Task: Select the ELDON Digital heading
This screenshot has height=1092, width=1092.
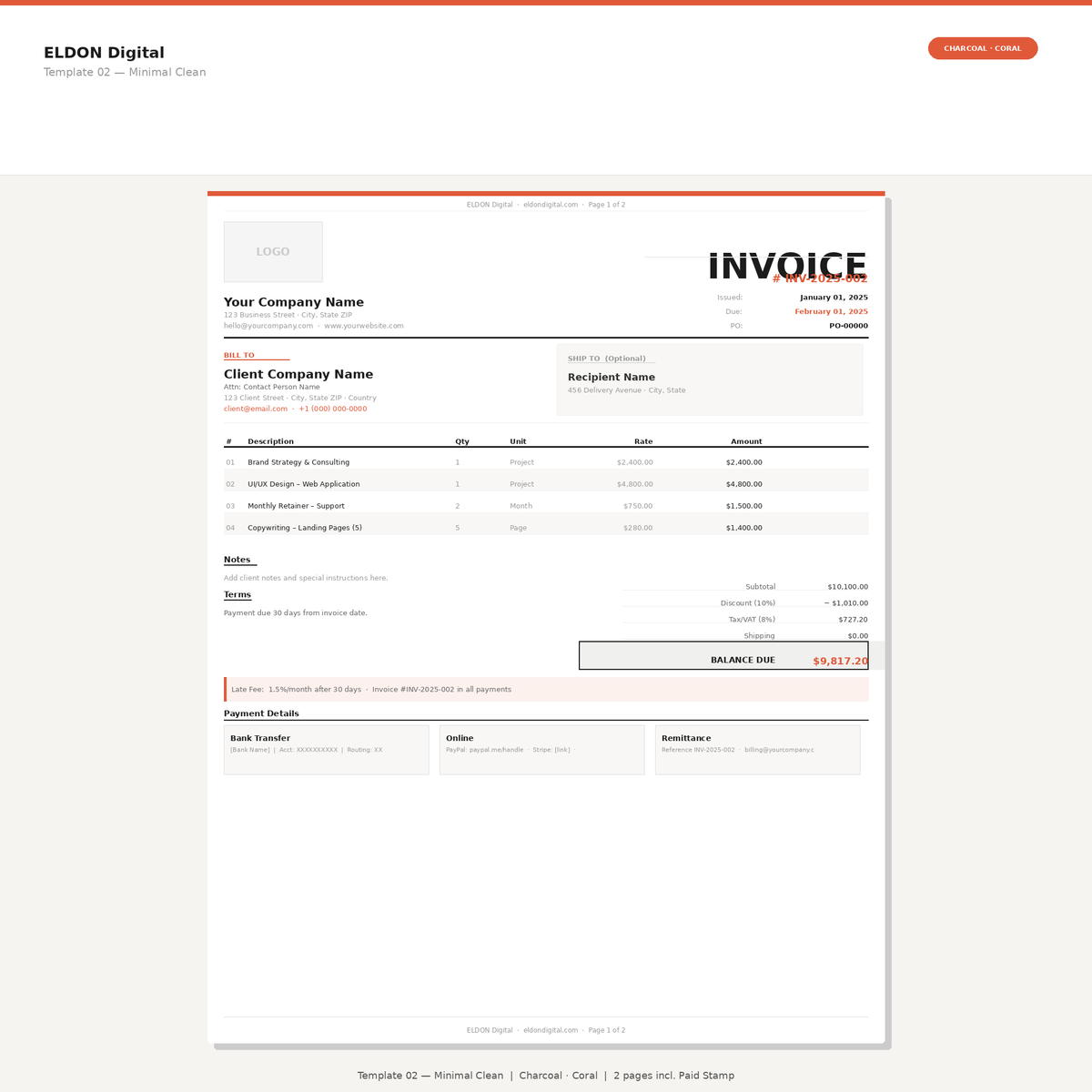Action: 104,53
